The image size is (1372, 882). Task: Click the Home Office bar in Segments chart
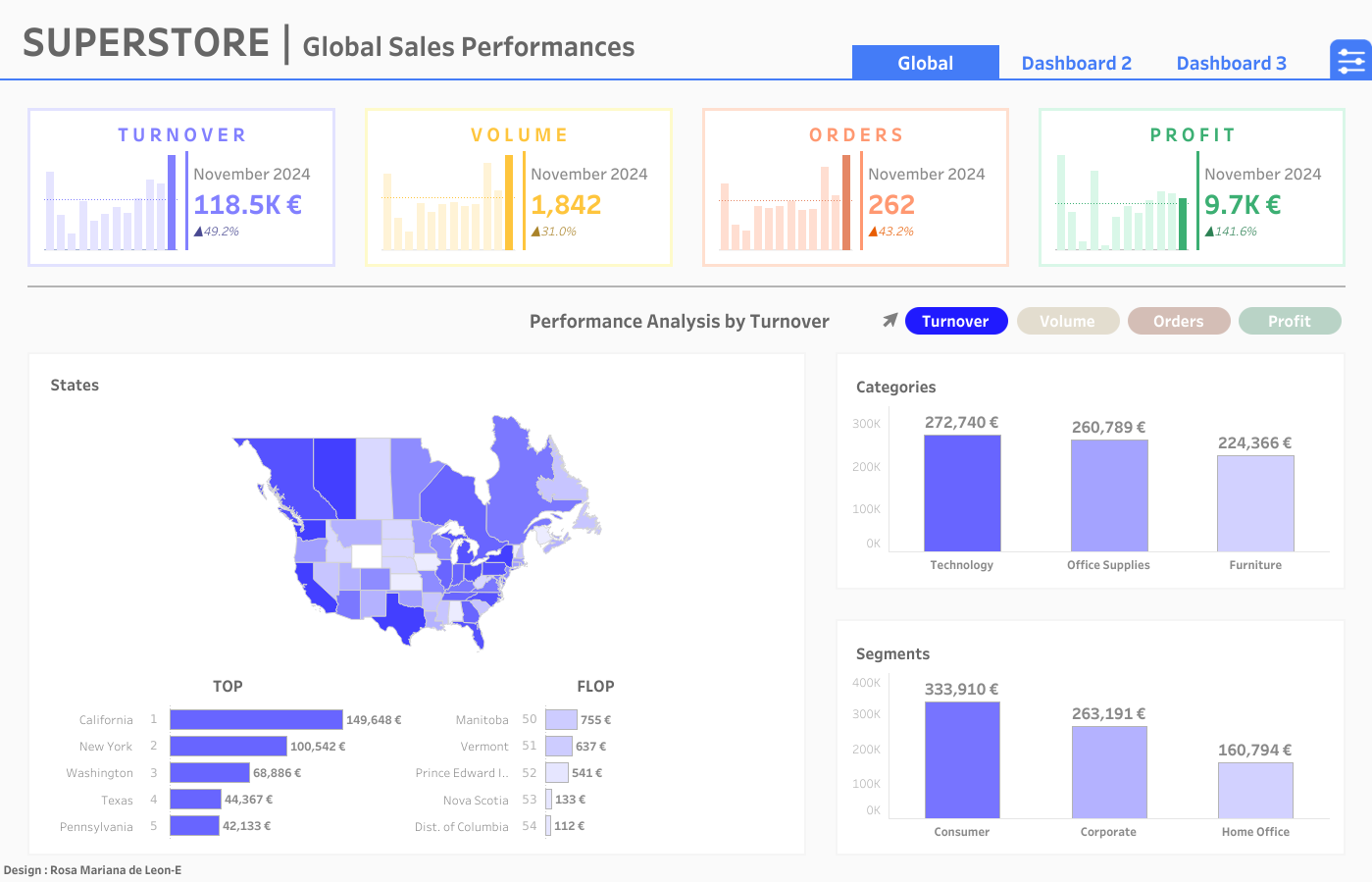[1255, 790]
